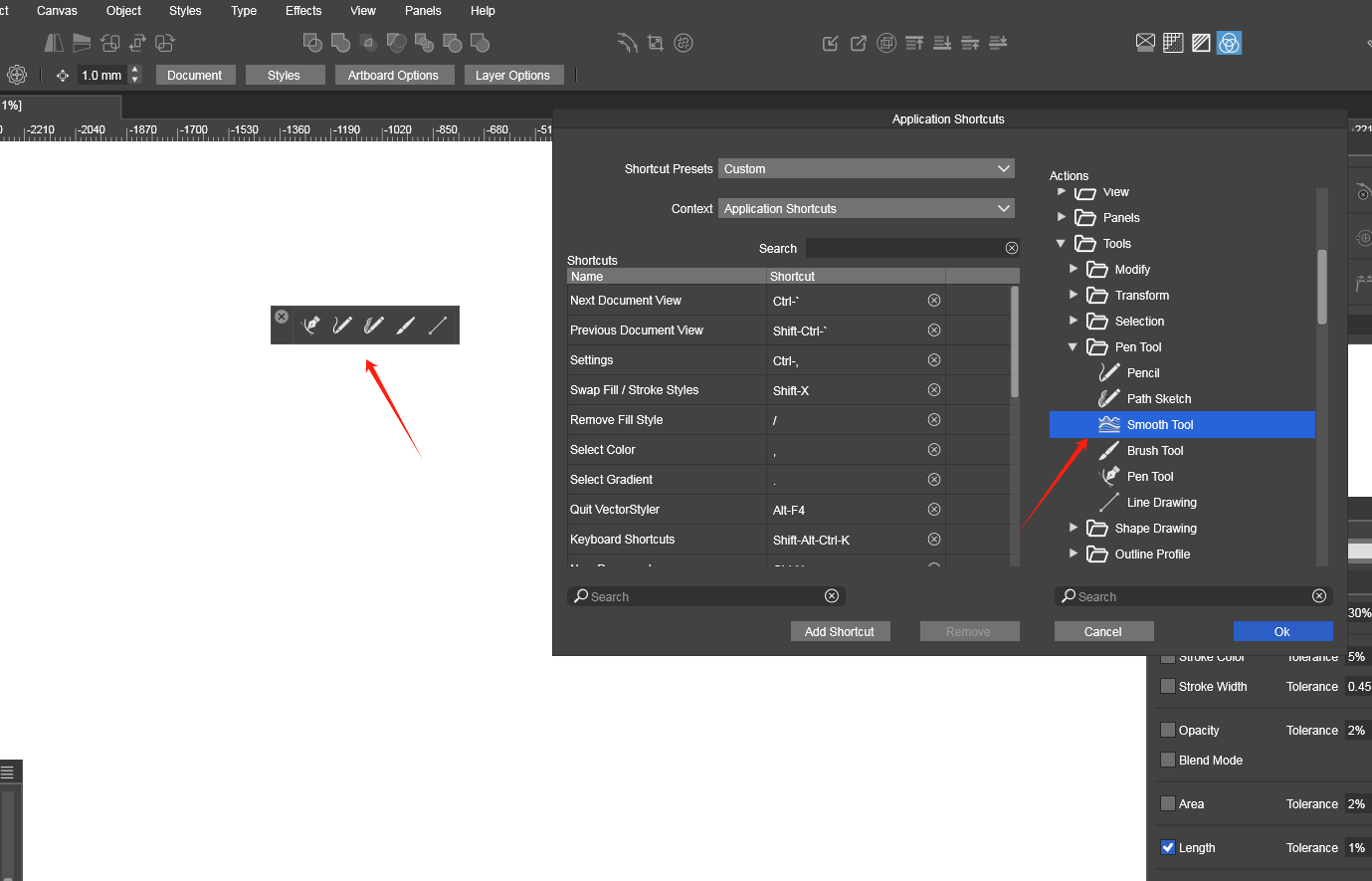Enable the Opacity checkbox
The image size is (1372, 881).
(x=1168, y=730)
